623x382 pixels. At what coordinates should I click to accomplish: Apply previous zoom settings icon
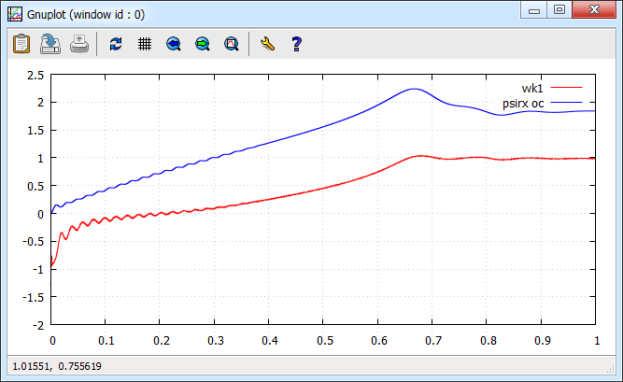click(174, 44)
